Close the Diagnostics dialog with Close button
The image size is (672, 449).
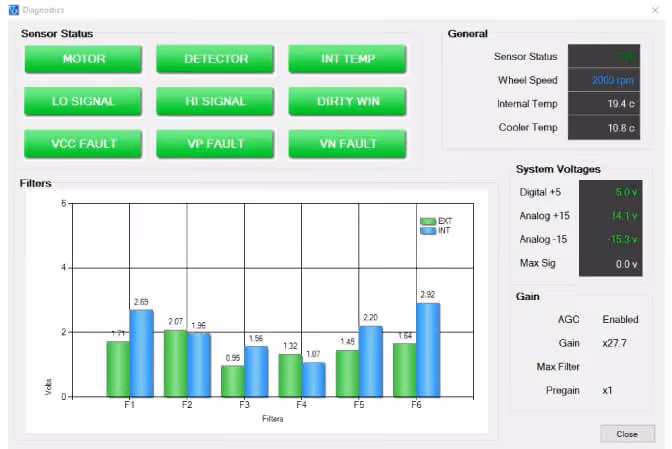(x=627, y=434)
